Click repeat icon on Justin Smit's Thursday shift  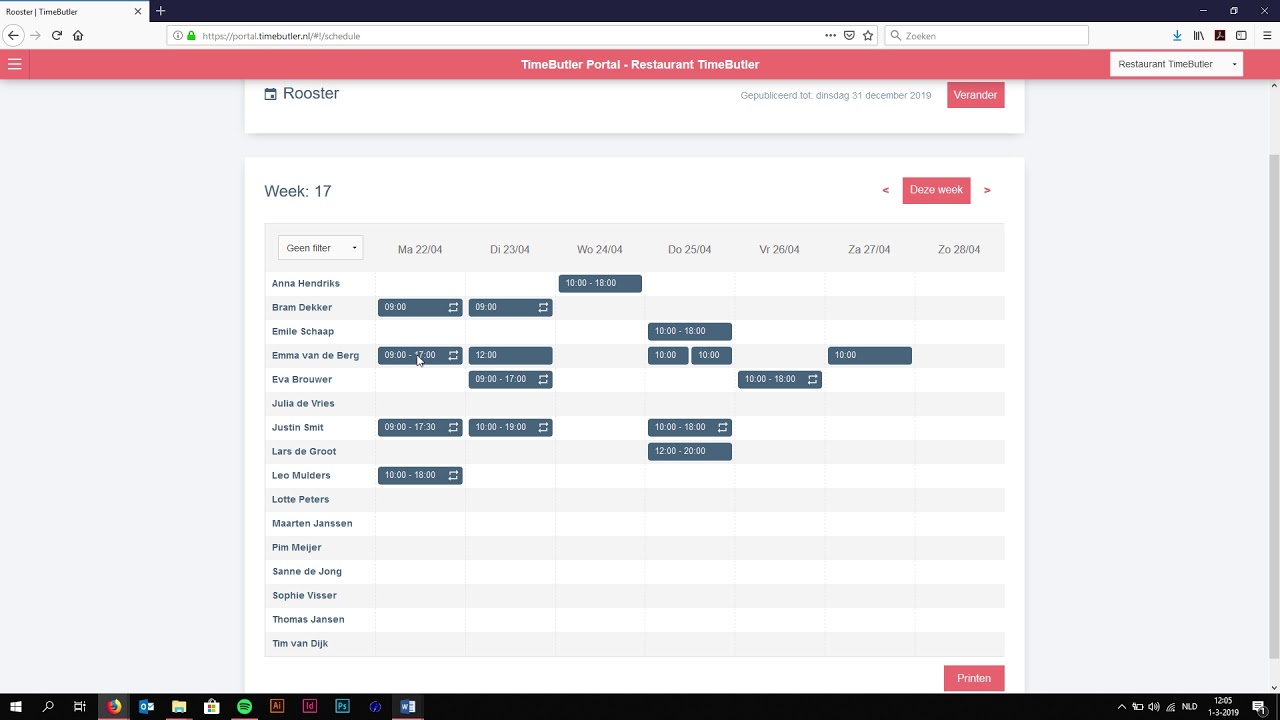pyautogui.click(x=722, y=427)
